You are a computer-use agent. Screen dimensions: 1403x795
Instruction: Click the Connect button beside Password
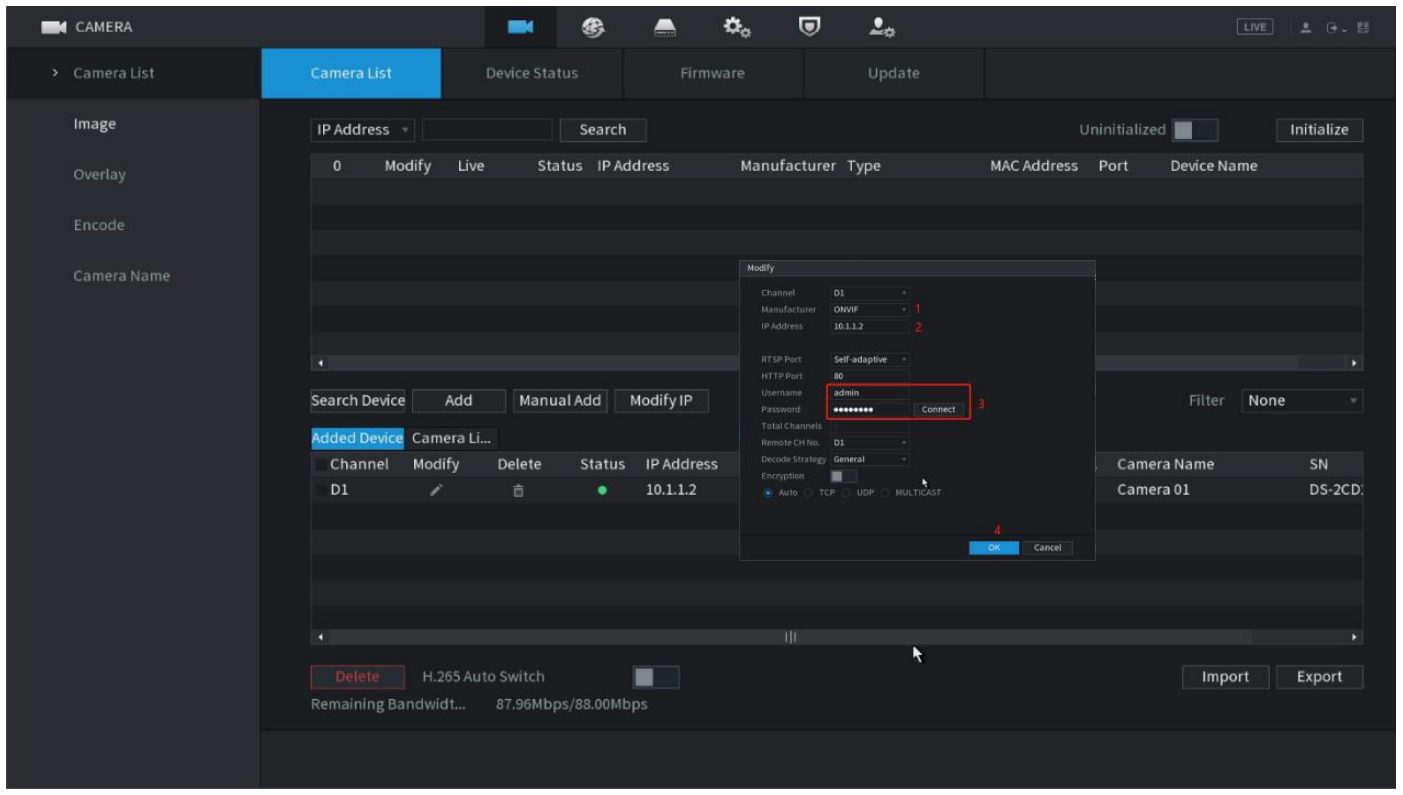tap(938, 409)
